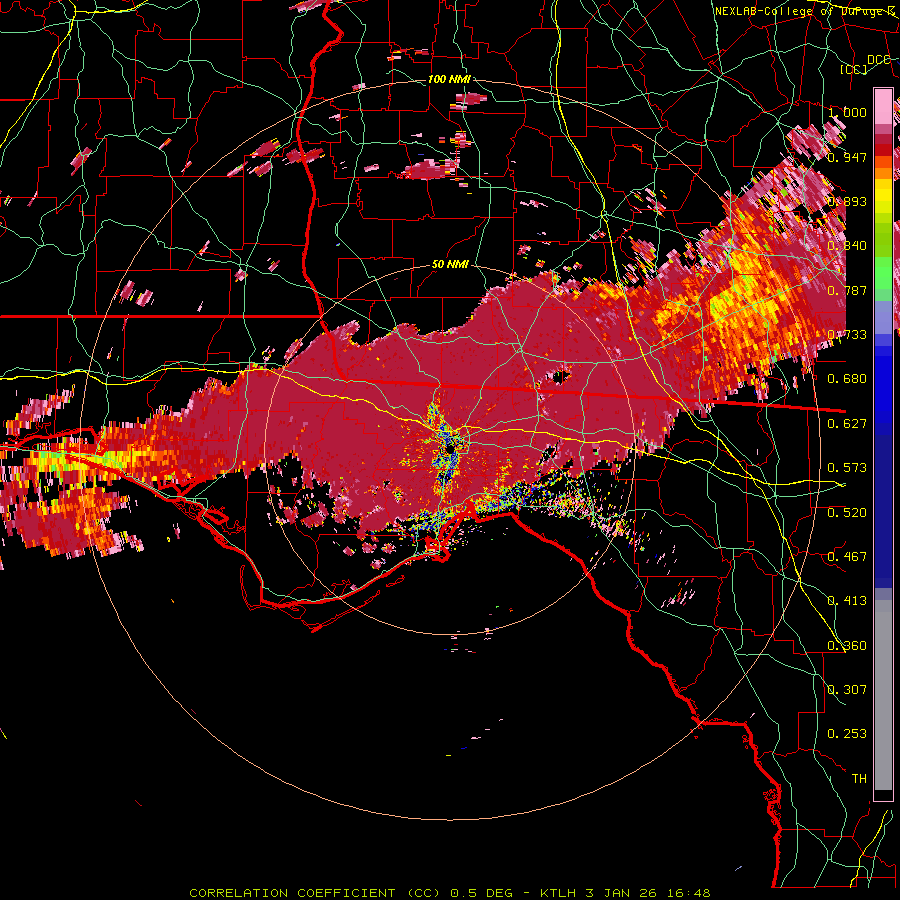Click the 0.627 color scale value

click(x=847, y=423)
